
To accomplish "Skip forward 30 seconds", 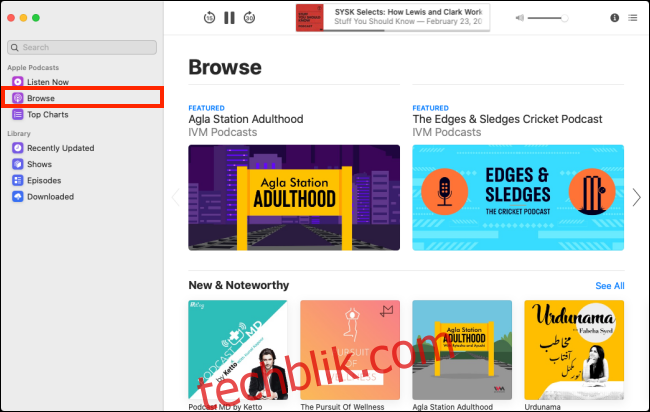I will [x=249, y=18].
